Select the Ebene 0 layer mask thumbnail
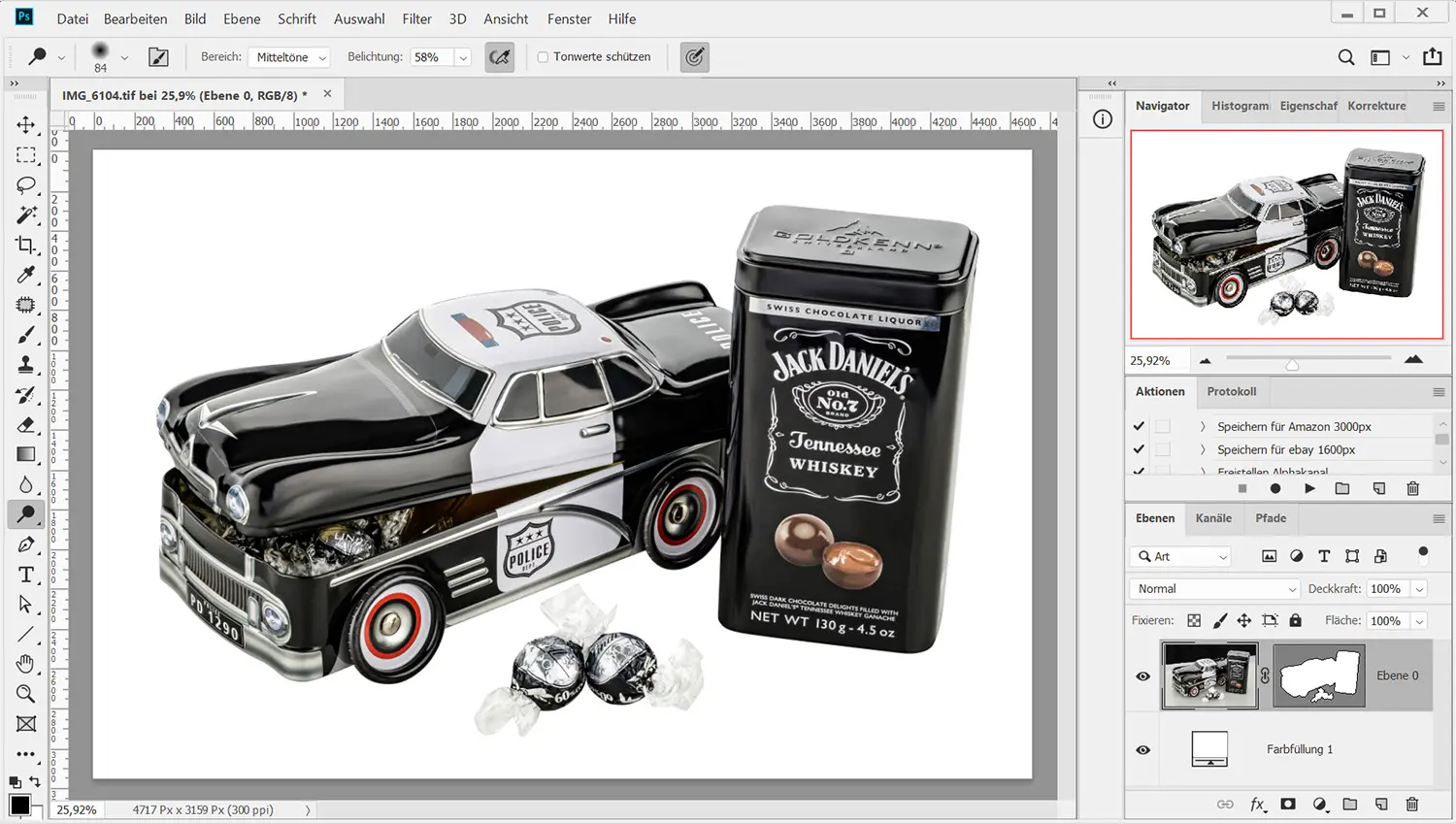 [x=1318, y=676]
